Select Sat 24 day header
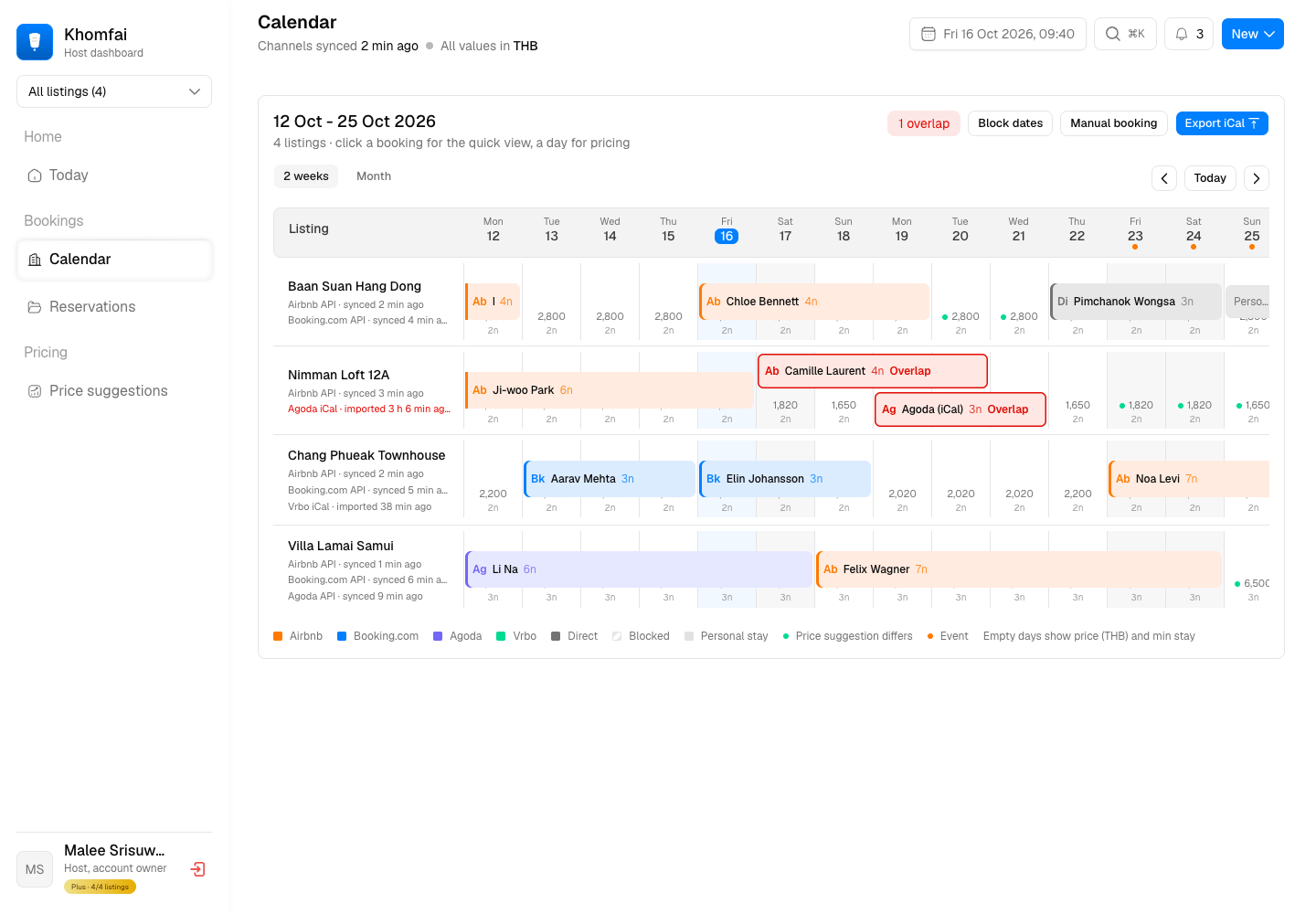The height and width of the screenshot is (914, 1316). pos(1194,232)
